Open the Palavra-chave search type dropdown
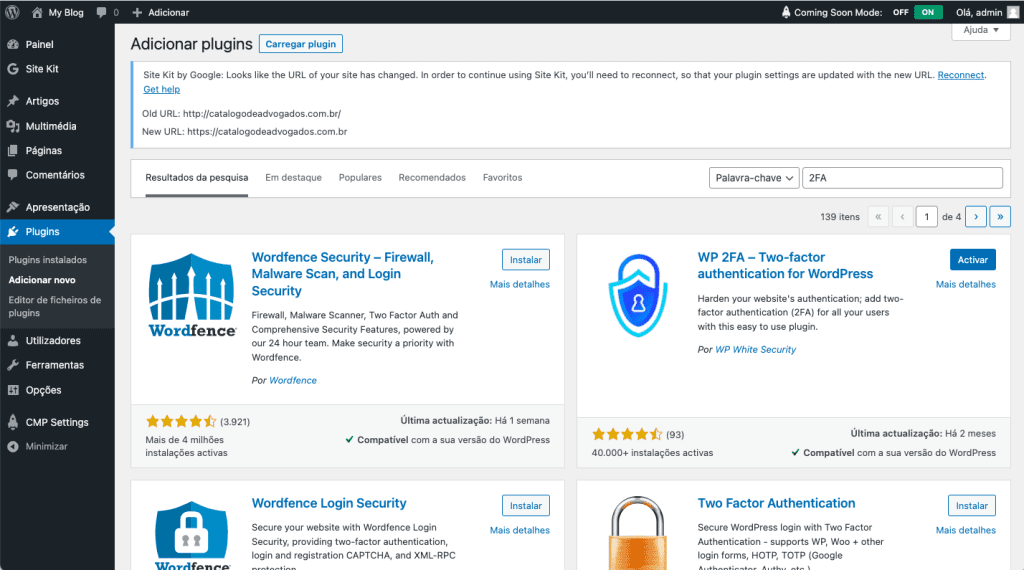The height and width of the screenshot is (570, 1024). 754,178
